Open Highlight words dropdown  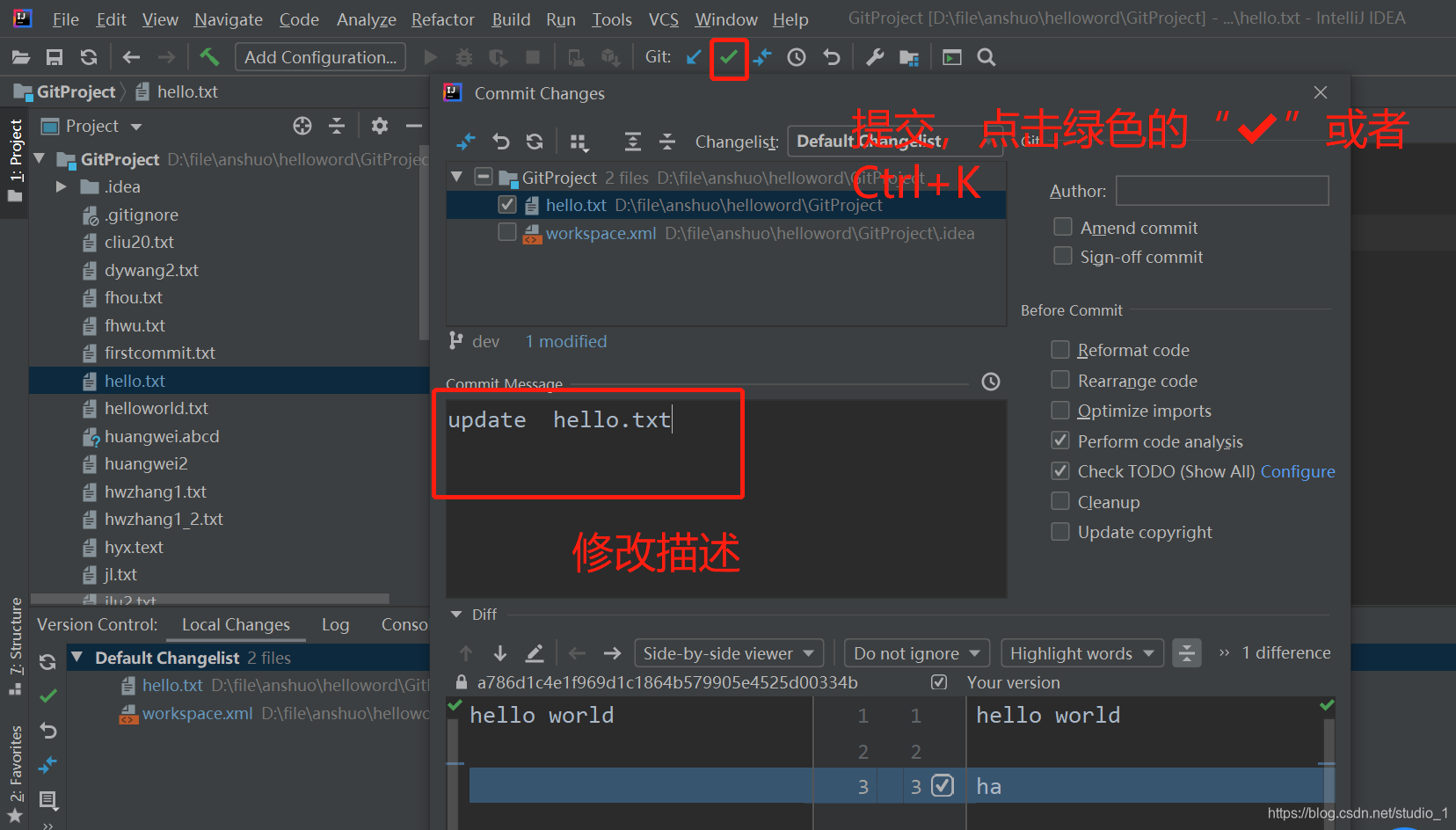[1082, 653]
